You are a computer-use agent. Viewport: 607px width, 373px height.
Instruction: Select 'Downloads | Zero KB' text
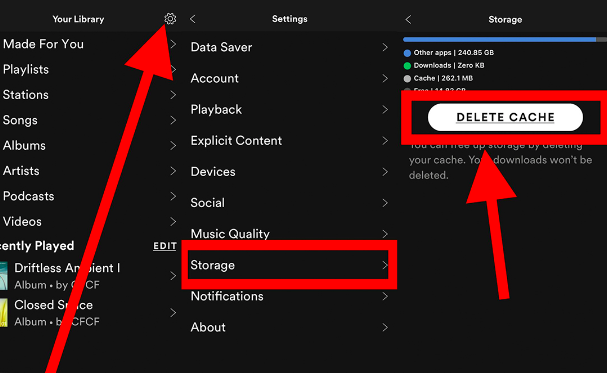[x=449, y=65]
